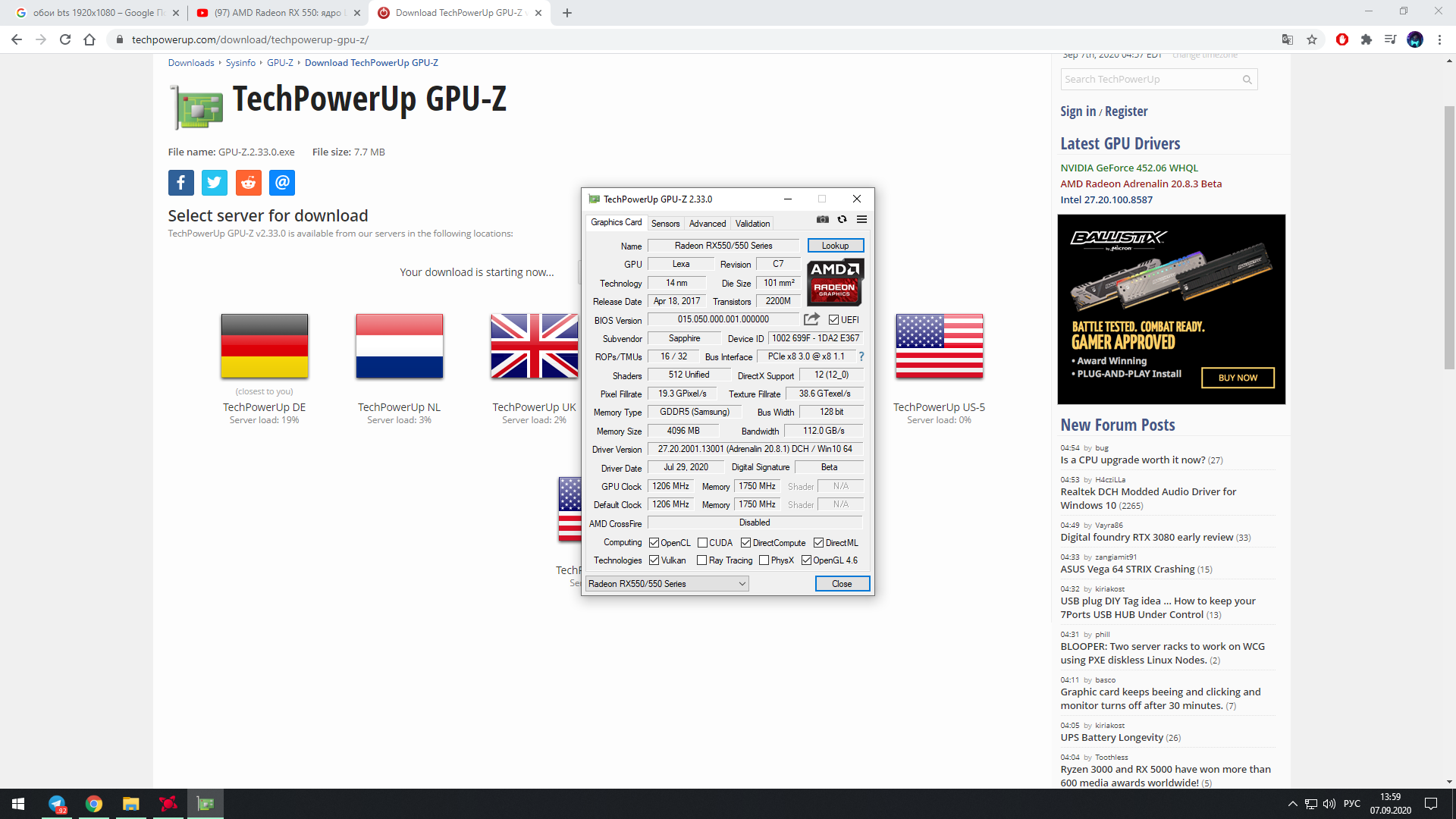Viewport: 1456px width, 819px height.
Task: Click the GPU-Z refresh icon
Action: [x=842, y=219]
